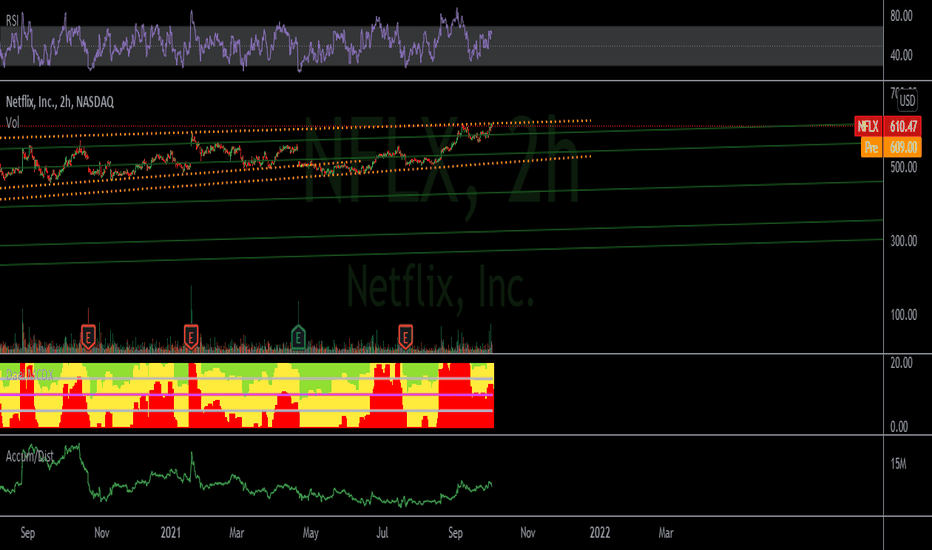This screenshot has width=932, height=550.
Task: Click the 300.00 price scale value
Action: [x=903, y=241]
